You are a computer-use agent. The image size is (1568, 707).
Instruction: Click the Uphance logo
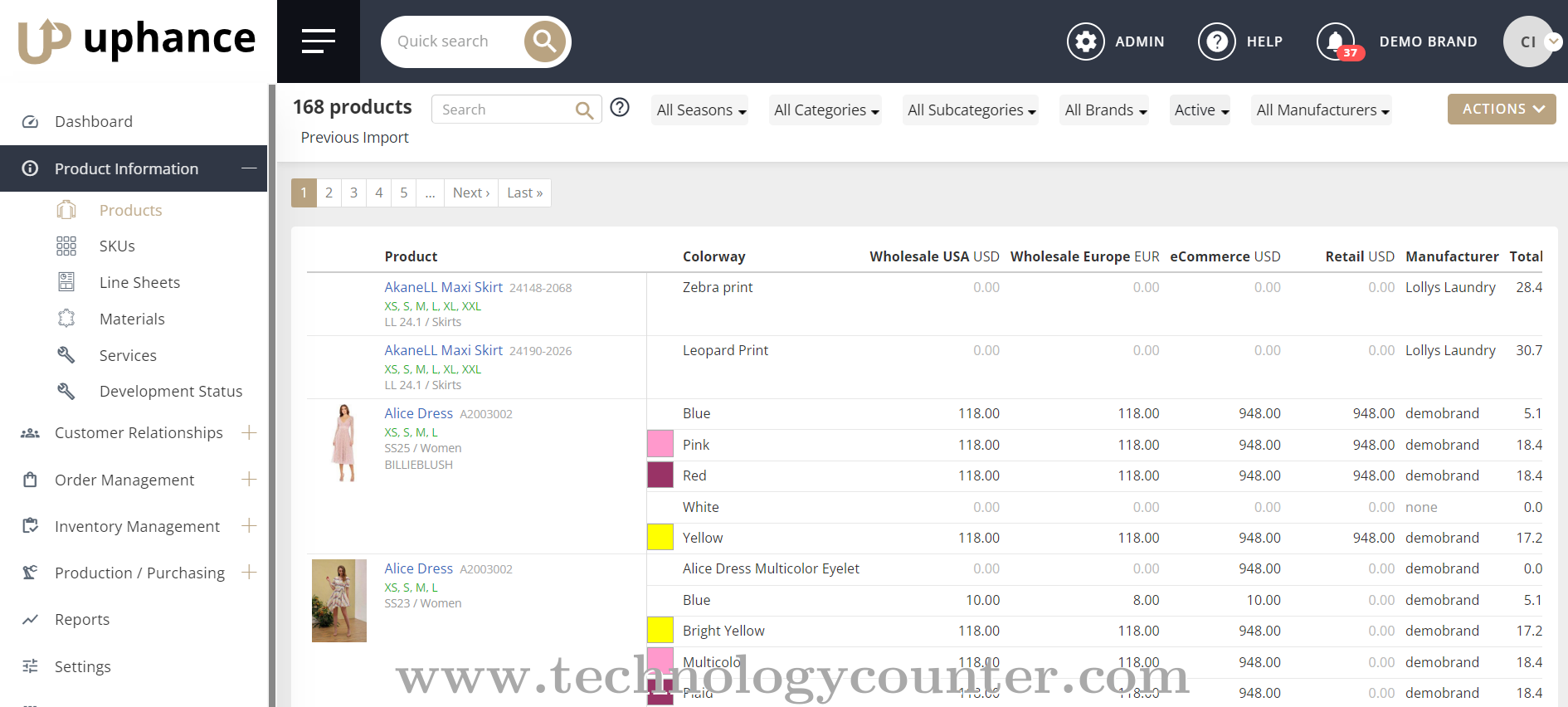[137, 41]
